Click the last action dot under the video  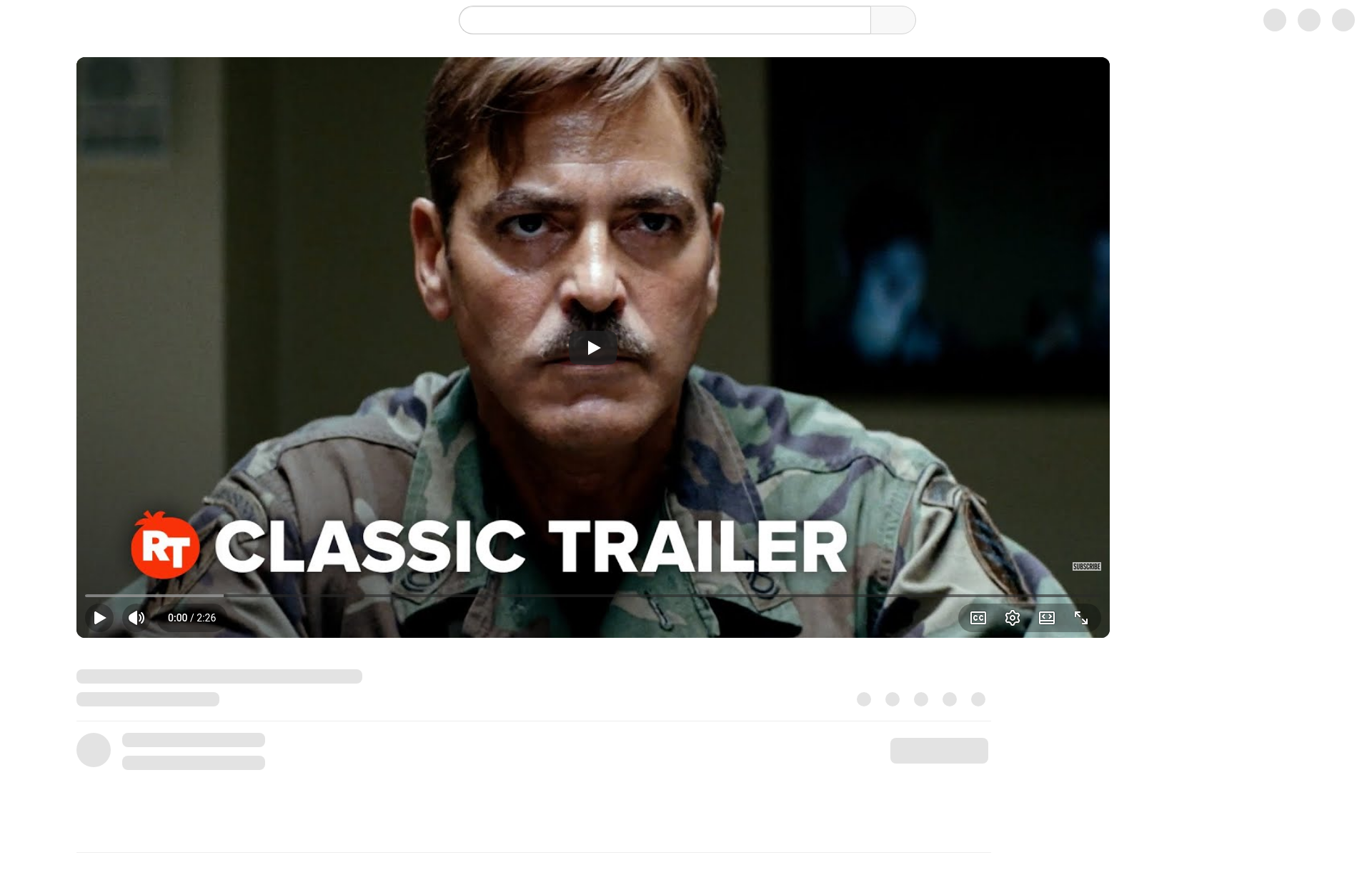(x=978, y=699)
